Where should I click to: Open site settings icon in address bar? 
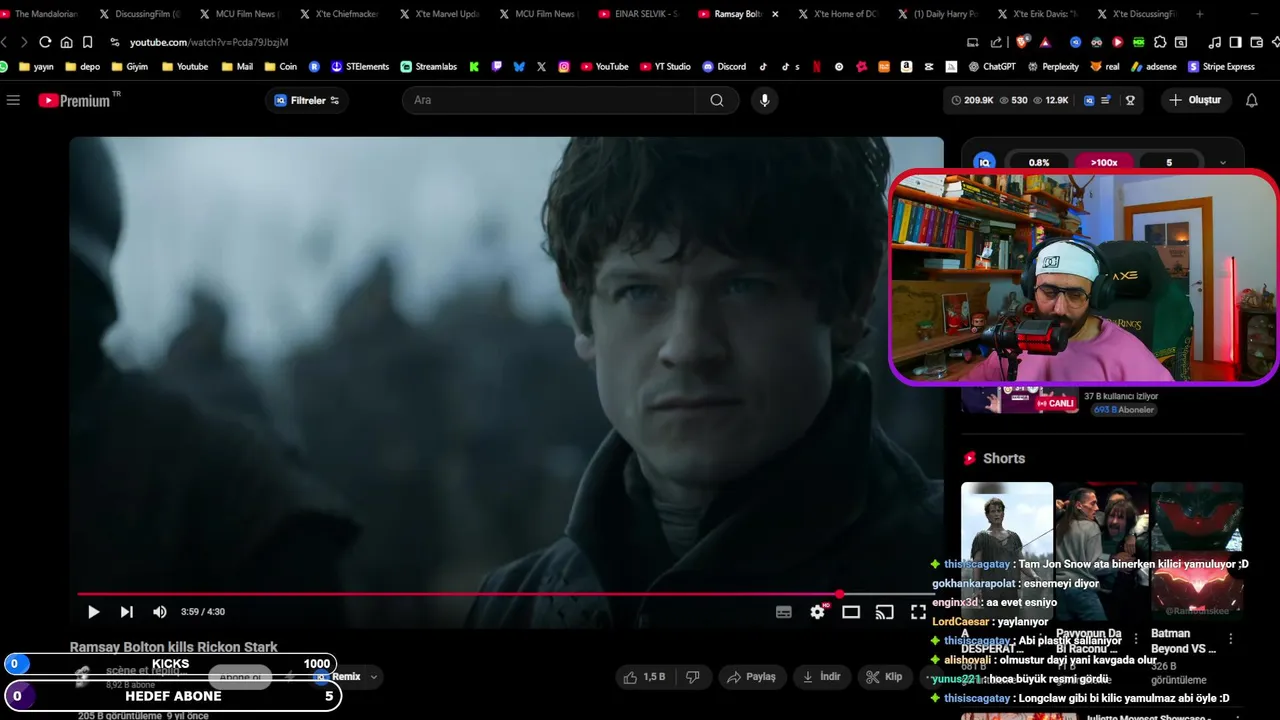115,42
